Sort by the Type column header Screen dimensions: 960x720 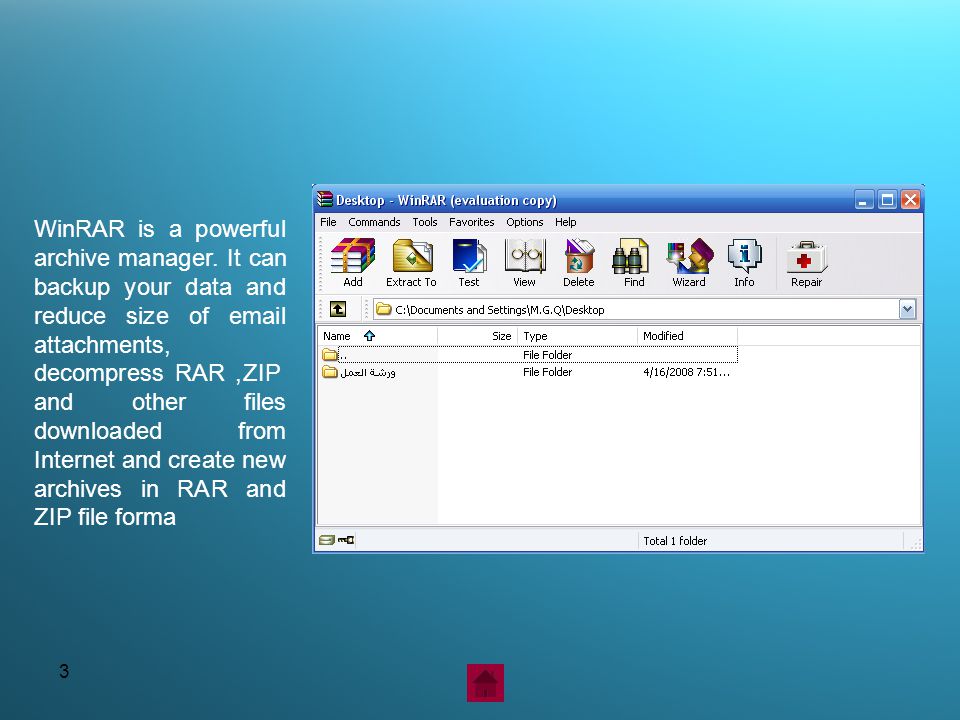[577, 336]
